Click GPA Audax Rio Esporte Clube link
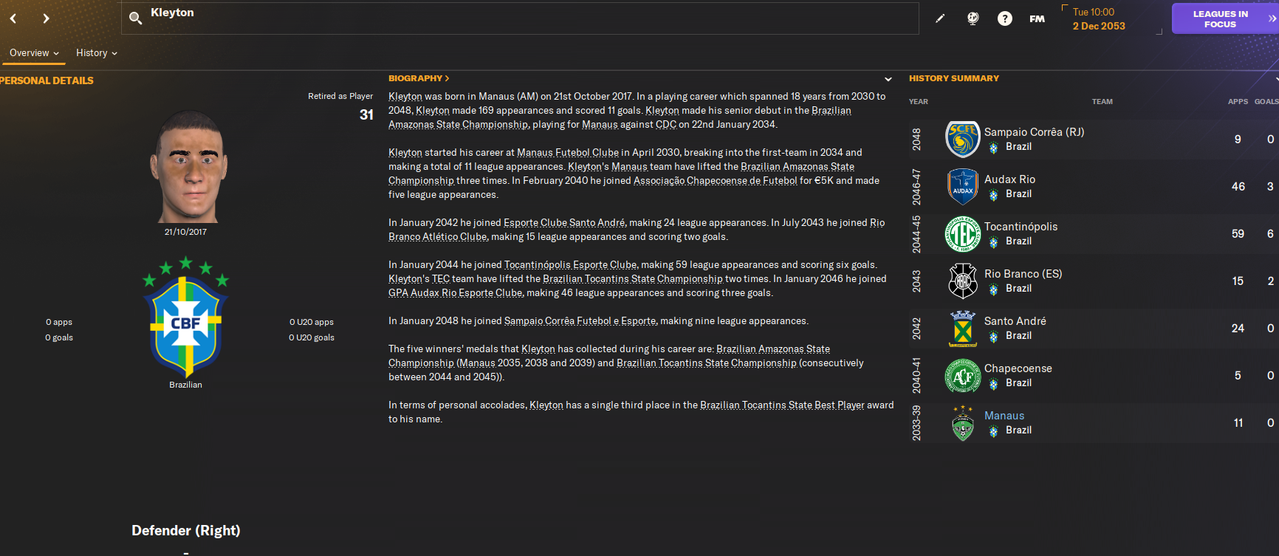 [x=455, y=293]
